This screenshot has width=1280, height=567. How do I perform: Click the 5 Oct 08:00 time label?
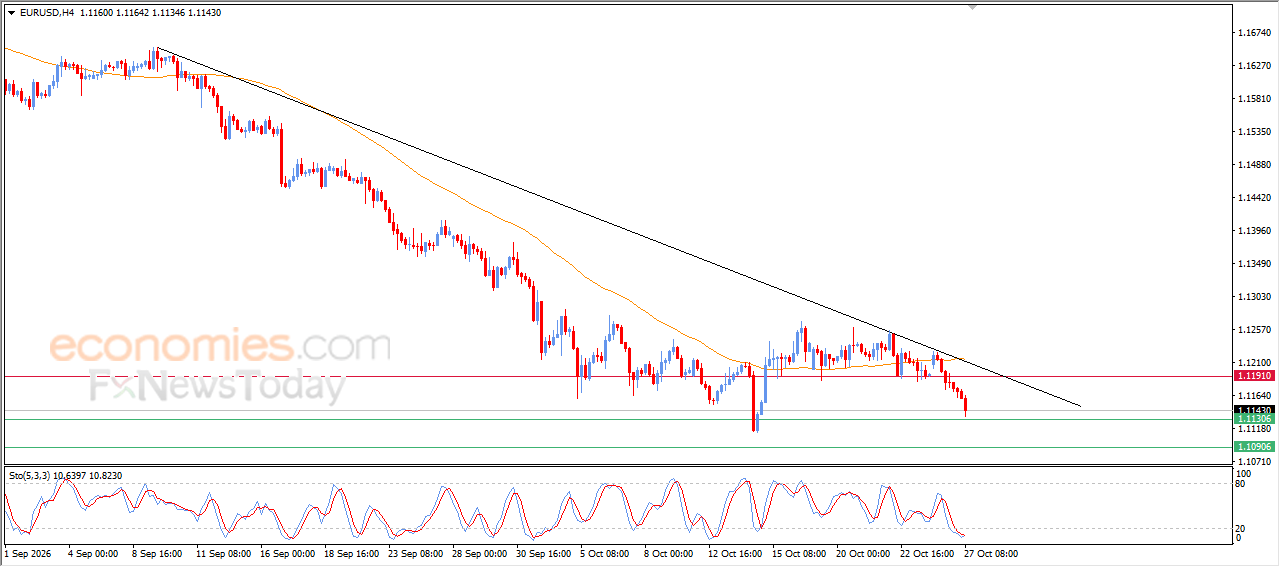pos(607,553)
